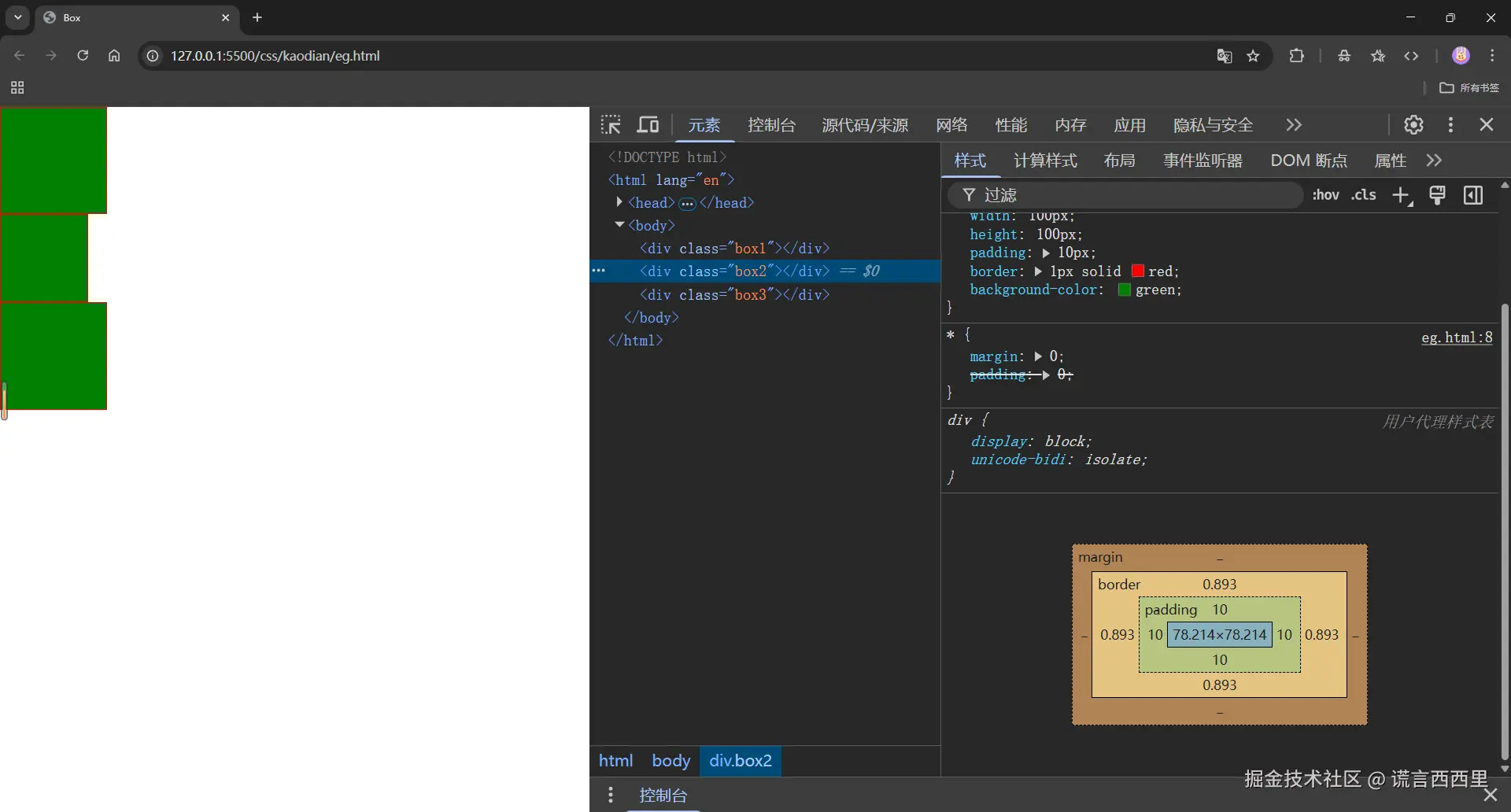The image size is (1511, 812).
Task: Toggle the :hov element state panel
Action: pyautogui.click(x=1325, y=195)
